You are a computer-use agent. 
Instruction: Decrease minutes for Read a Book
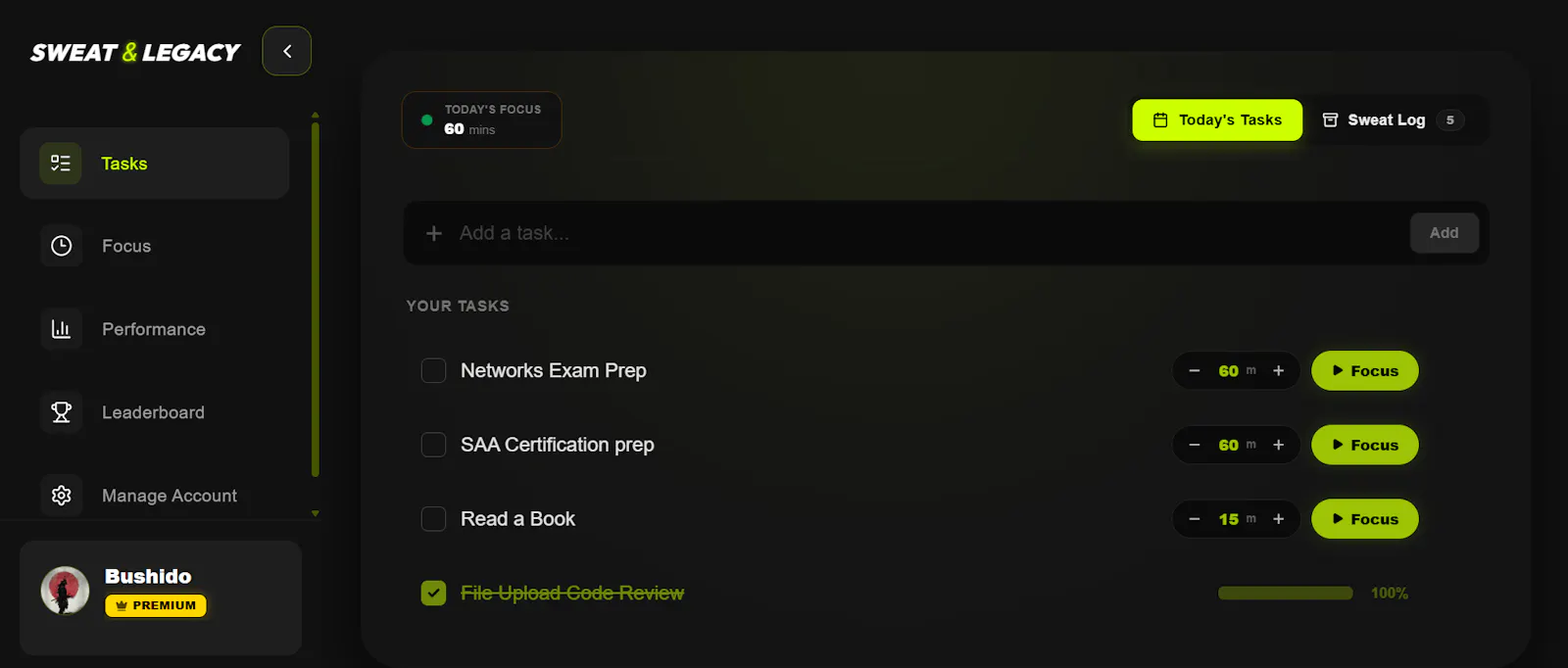(x=1194, y=519)
